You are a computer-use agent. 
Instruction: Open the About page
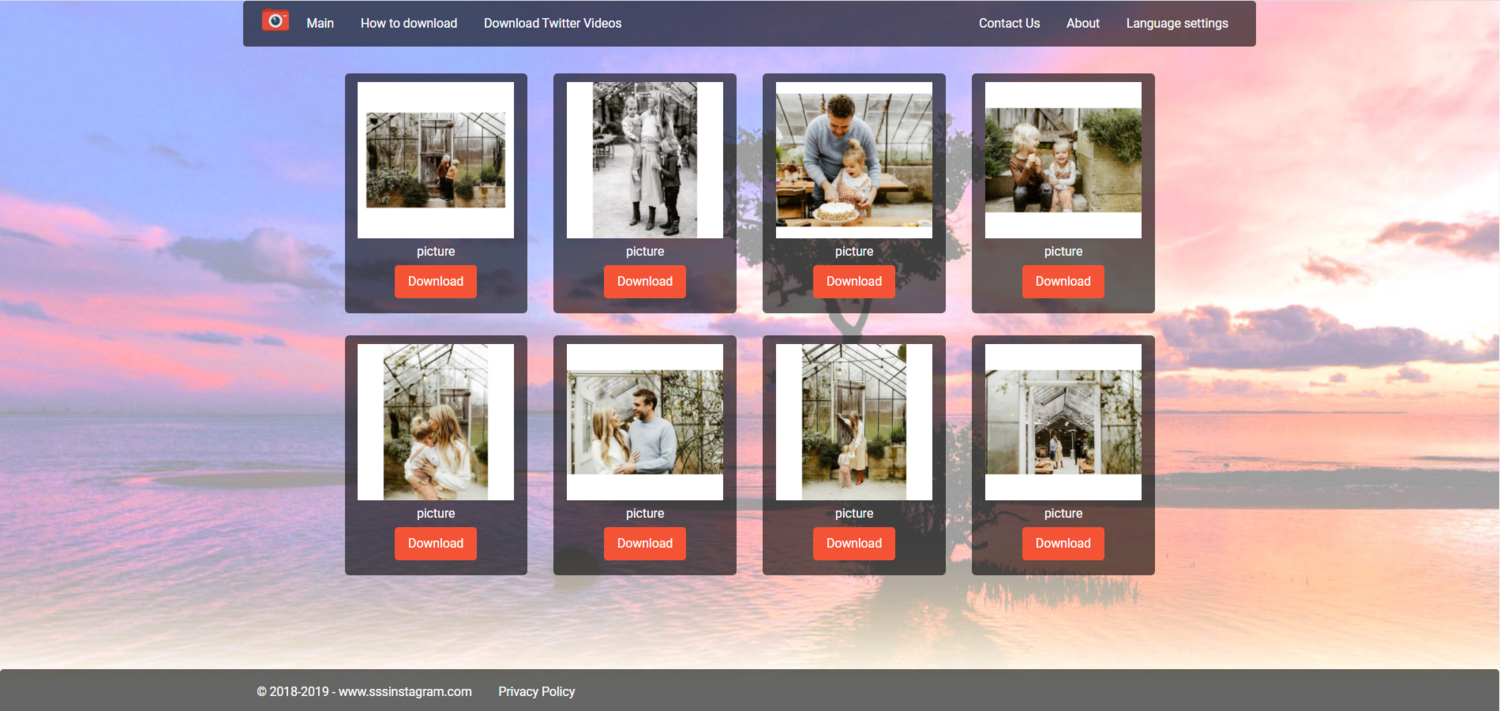pos(1082,22)
